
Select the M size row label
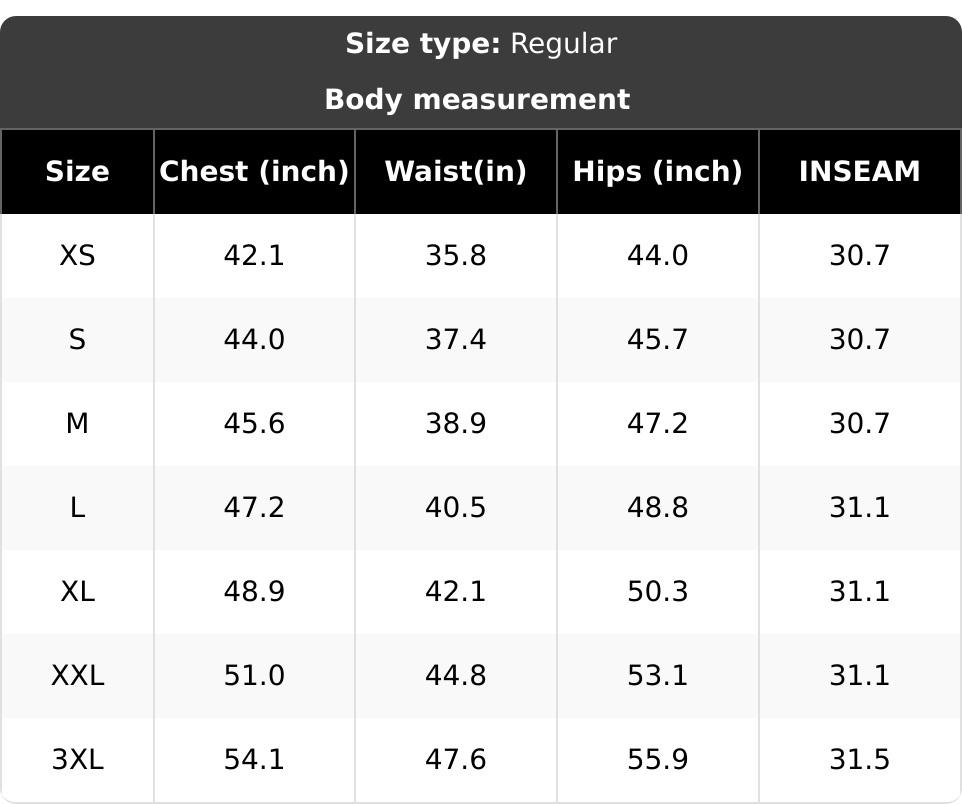click(77, 423)
